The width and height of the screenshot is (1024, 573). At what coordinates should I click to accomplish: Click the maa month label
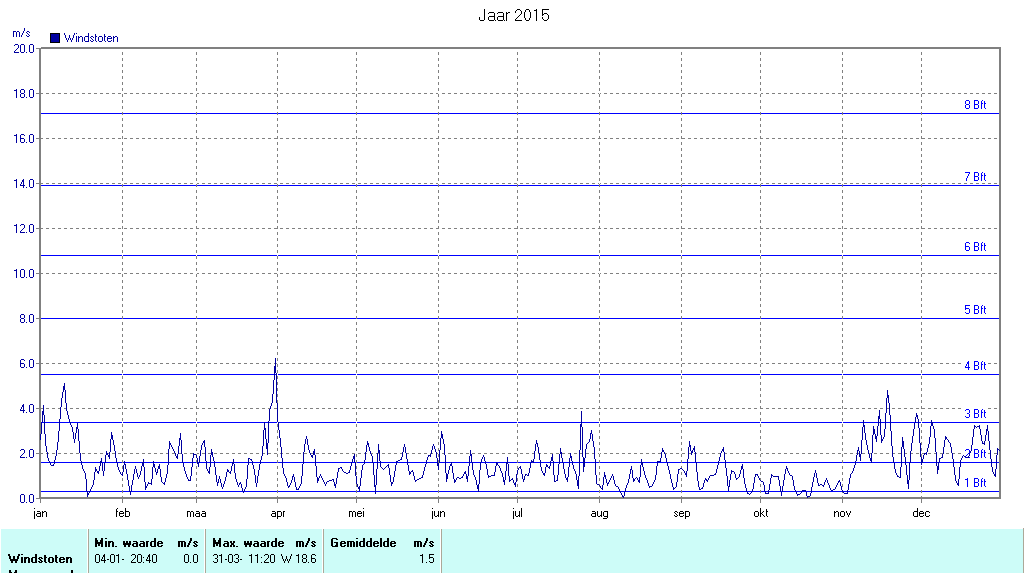click(196, 513)
